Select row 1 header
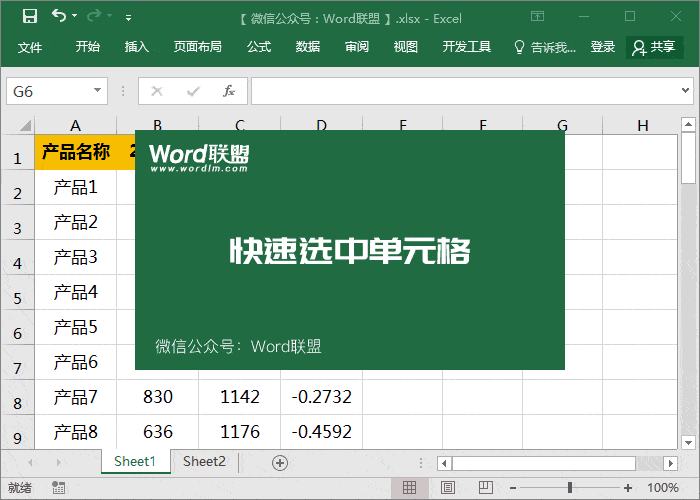The image size is (700, 500). pyautogui.click(x=17, y=153)
